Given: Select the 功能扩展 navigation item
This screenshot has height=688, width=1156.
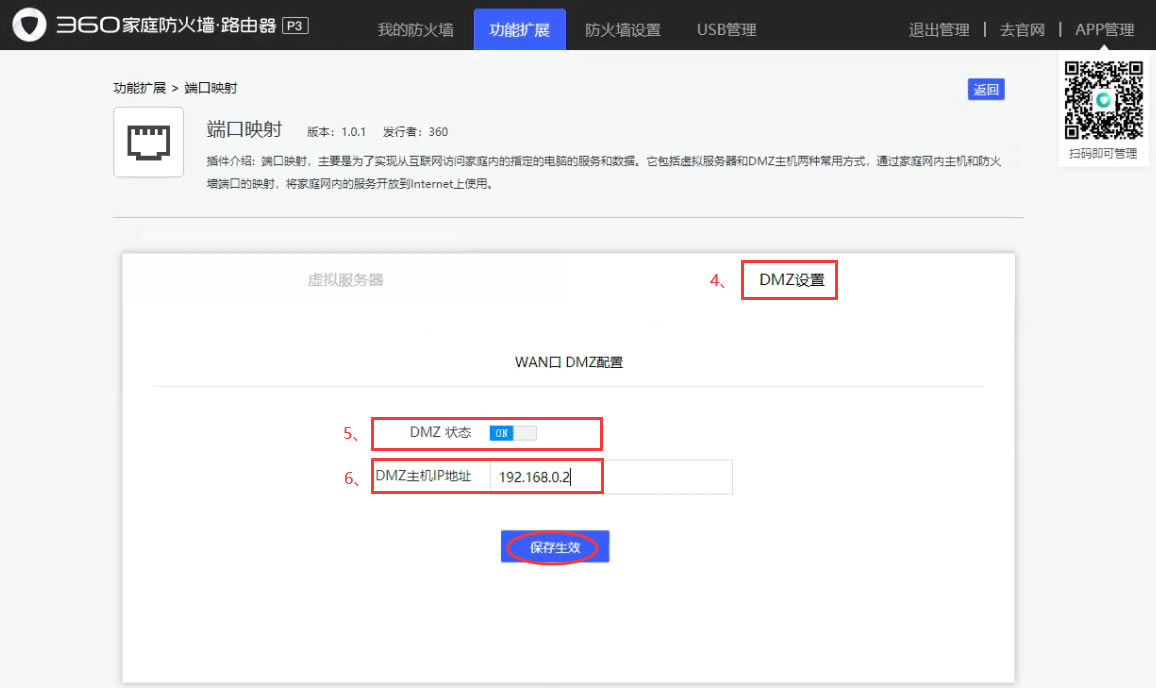Looking at the screenshot, I should click(519, 29).
